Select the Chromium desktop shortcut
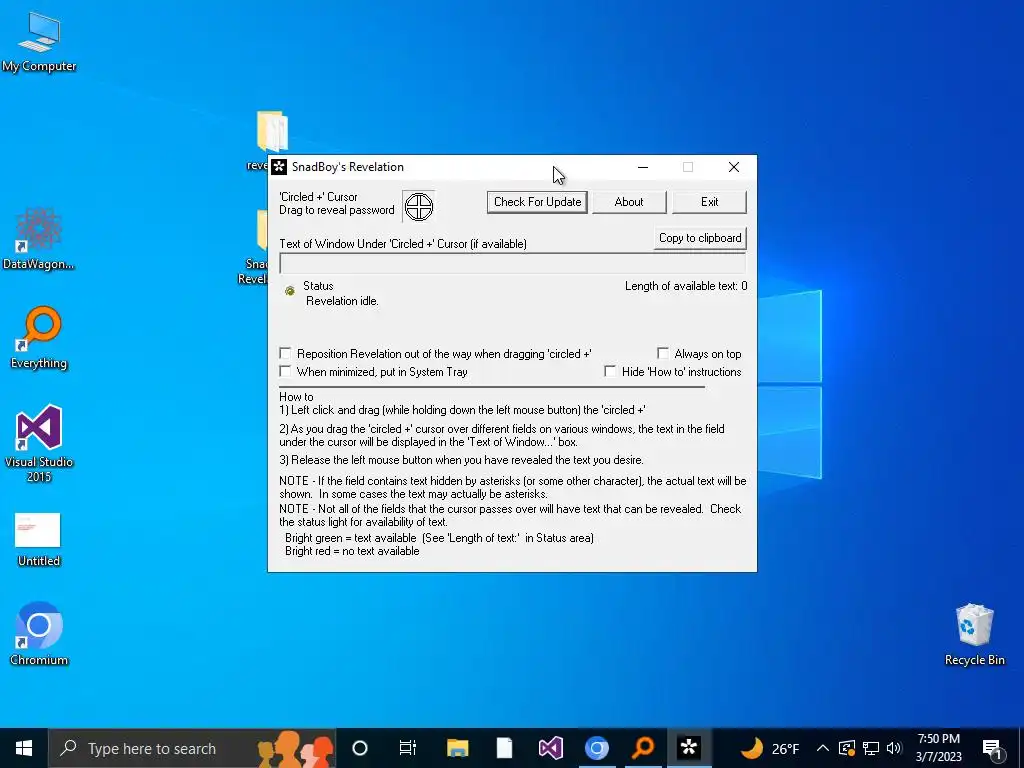The image size is (1024, 768). (x=39, y=633)
